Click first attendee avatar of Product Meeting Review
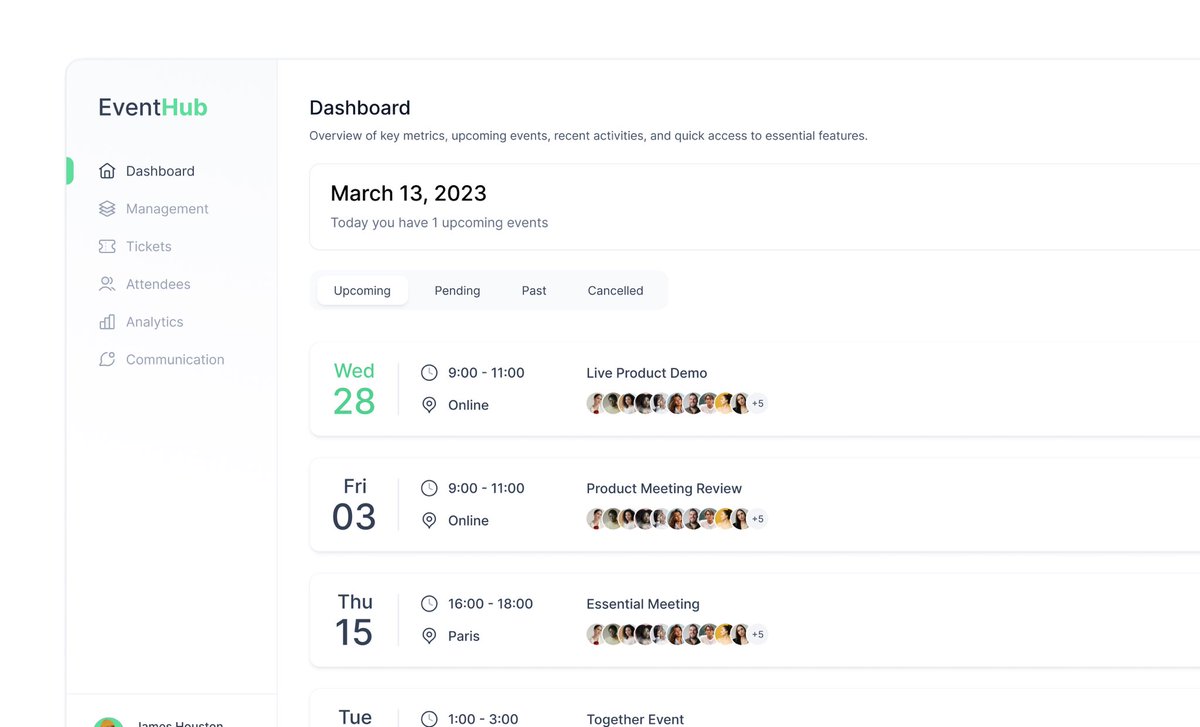Image resolution: width=1200 pixels, height=727 pixels. (x=597, y=519)
